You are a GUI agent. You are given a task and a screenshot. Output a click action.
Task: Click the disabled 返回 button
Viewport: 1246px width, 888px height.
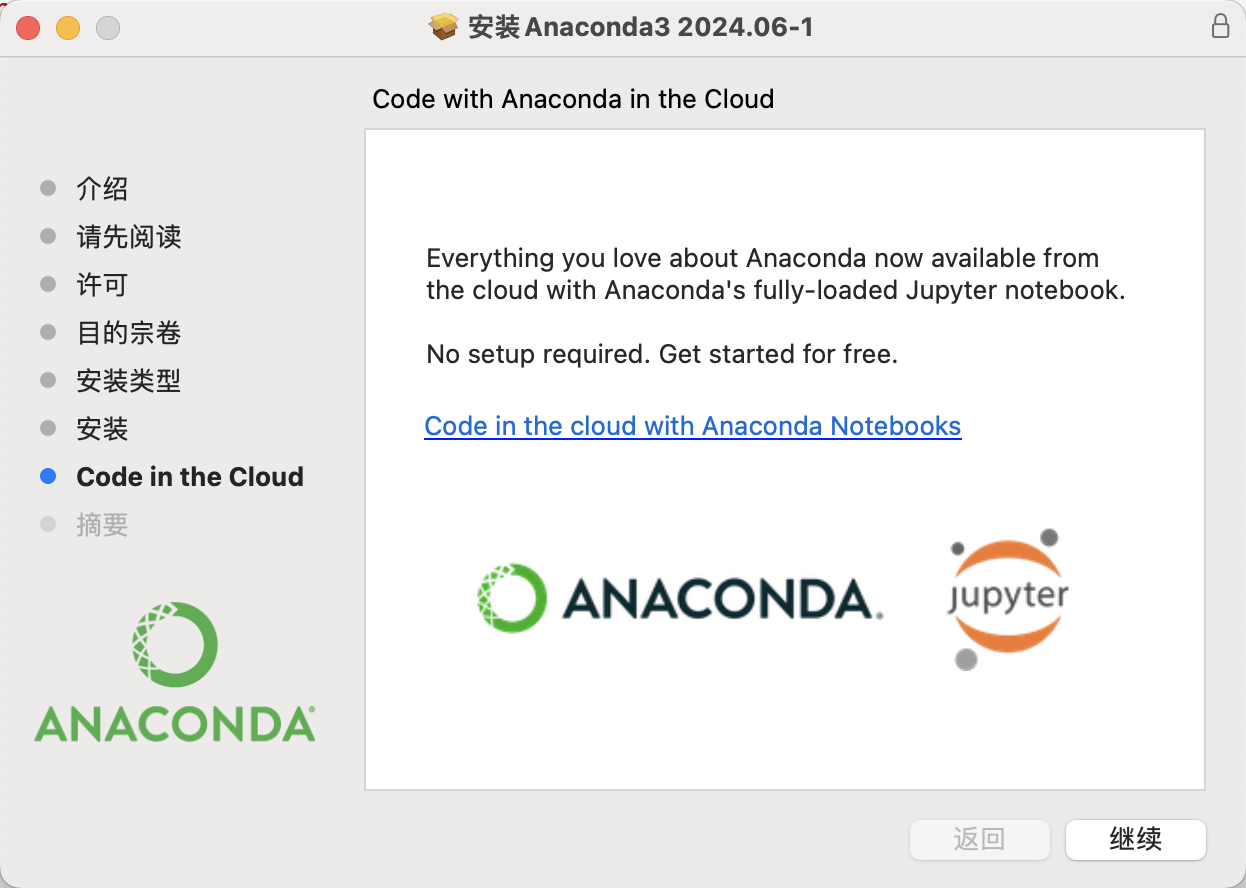(979, 839)
